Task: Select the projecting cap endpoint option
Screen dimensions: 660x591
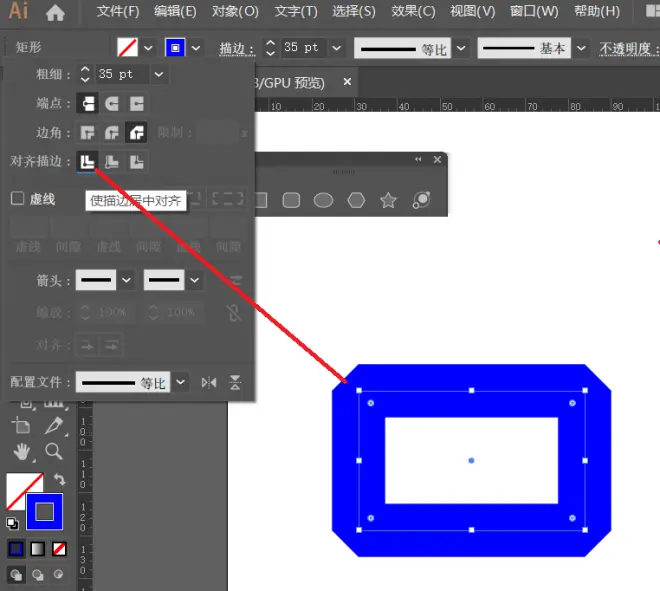Action: click(136, 104)
